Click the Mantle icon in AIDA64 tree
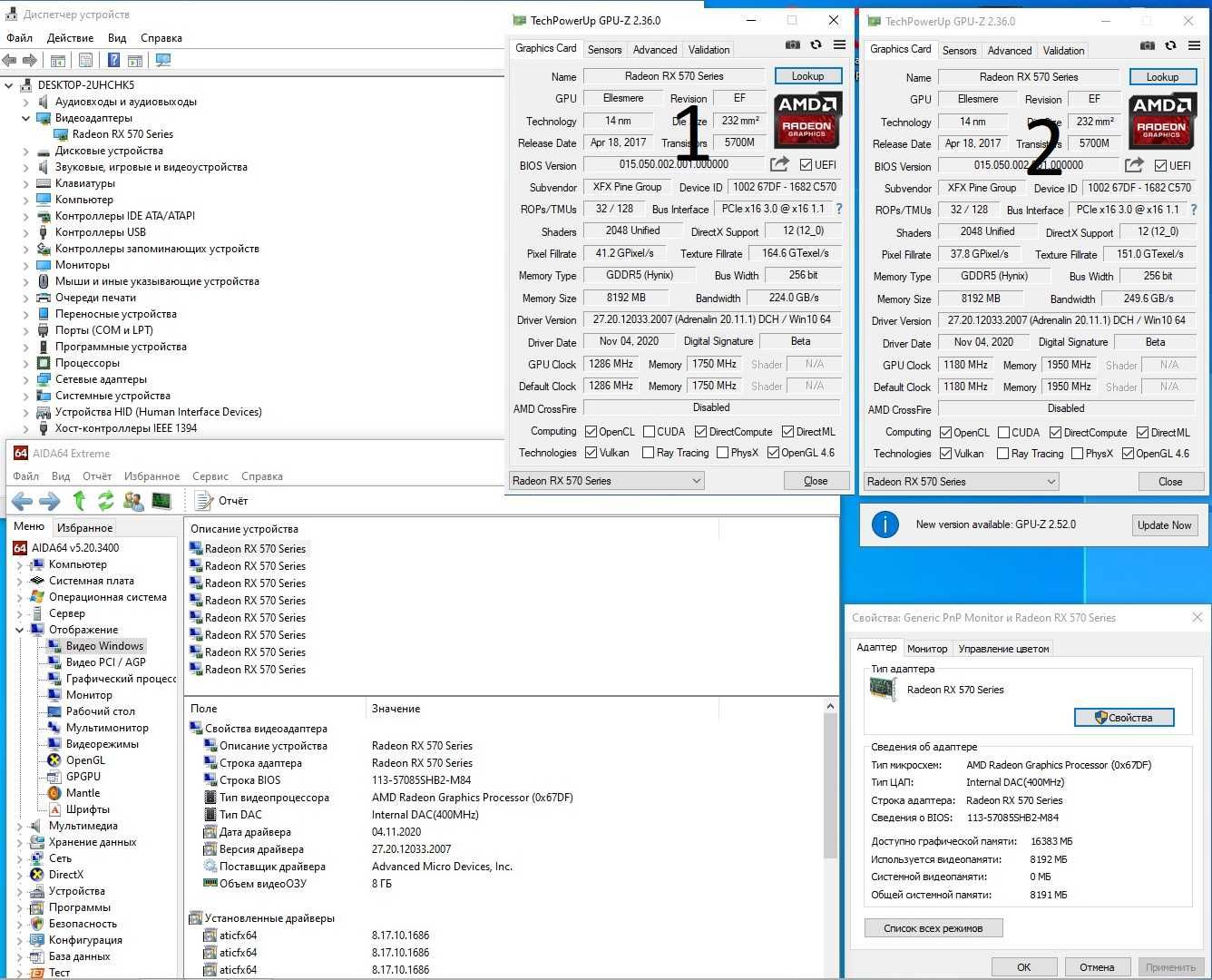Screen dimensions: 1212x980 (54, 793)
